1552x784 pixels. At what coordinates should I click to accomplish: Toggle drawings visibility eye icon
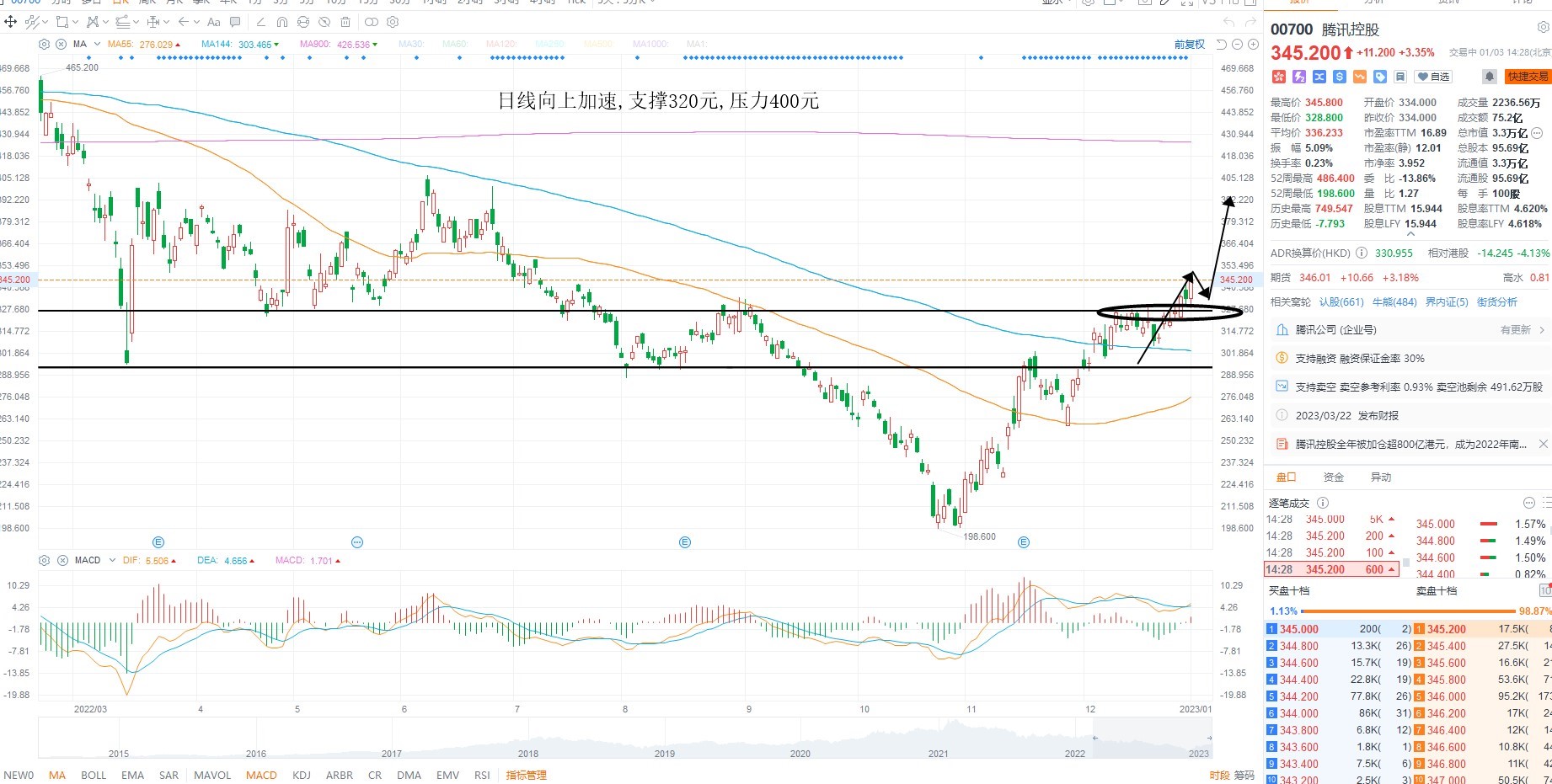pyautogui.click(x=324, y=22)
